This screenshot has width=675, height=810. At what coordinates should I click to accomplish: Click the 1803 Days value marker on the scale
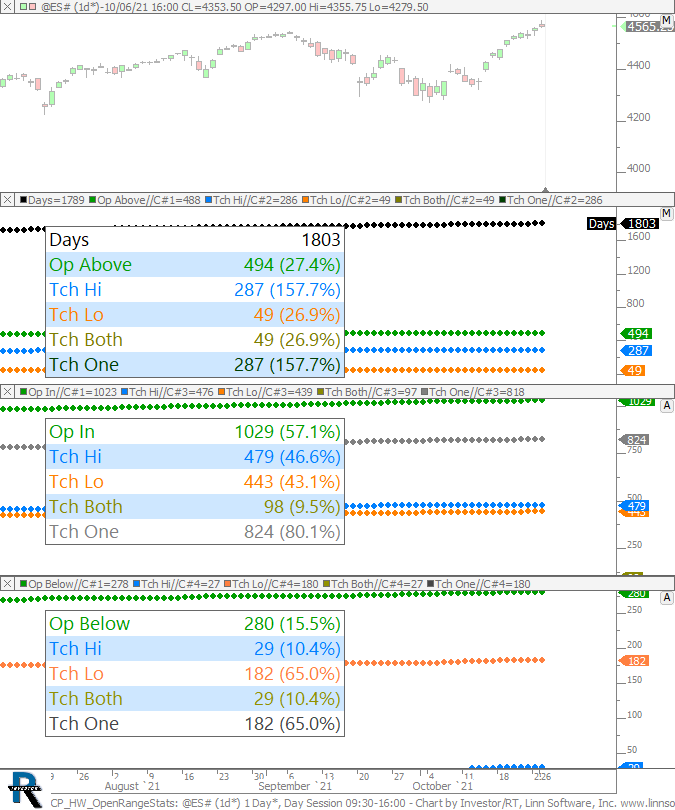[640, 224]
